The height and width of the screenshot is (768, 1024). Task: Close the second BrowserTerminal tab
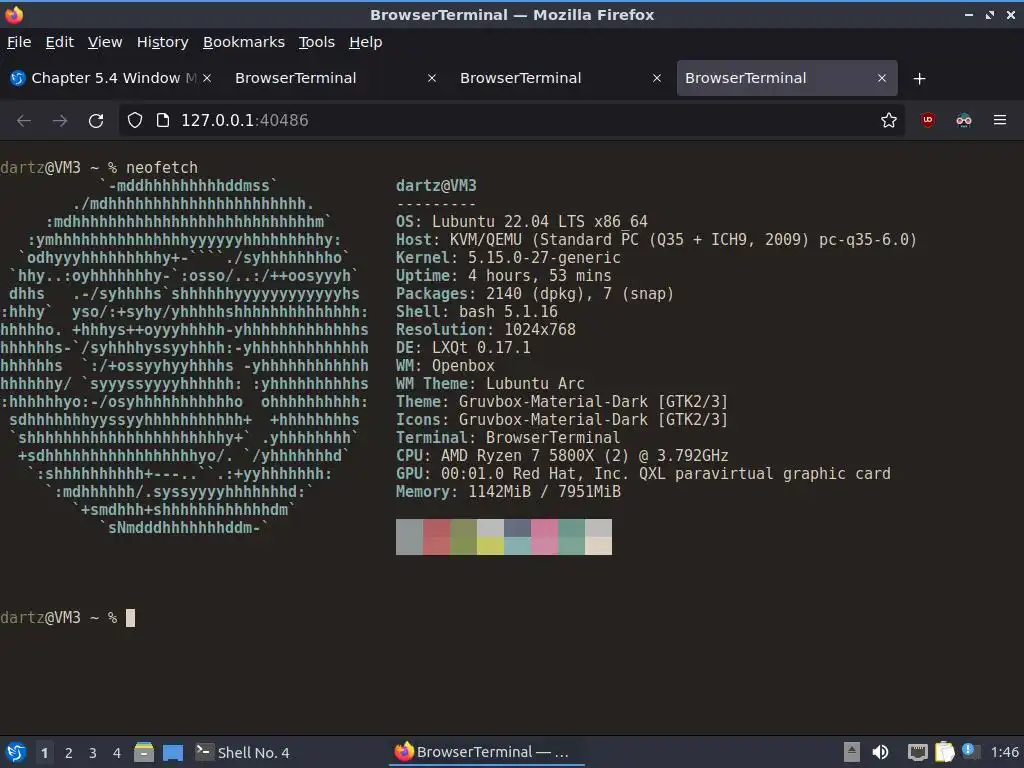tap(657, 78)
